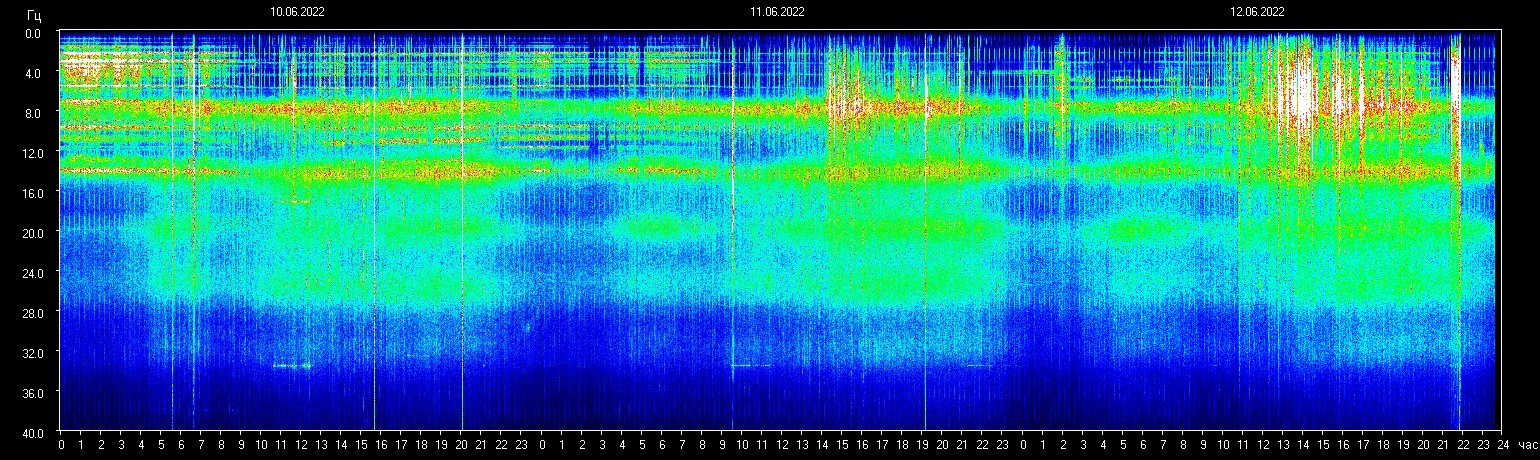
Task: Click the 28.0 frequency axis value
Action: [x=31, y=313]
